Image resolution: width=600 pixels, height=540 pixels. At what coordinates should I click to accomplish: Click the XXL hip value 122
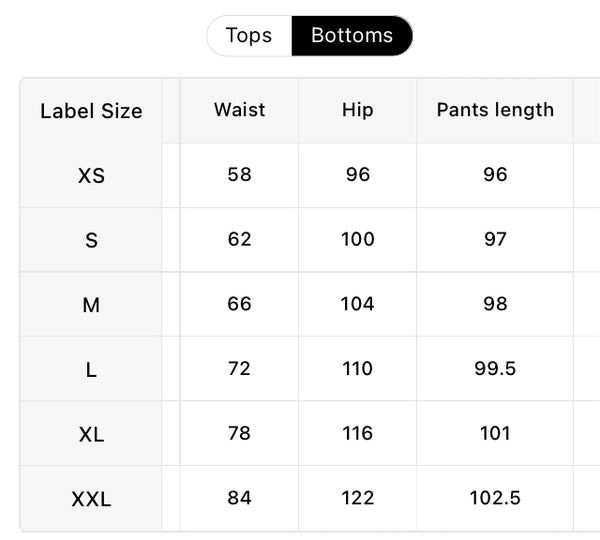[x=357, y=498]
